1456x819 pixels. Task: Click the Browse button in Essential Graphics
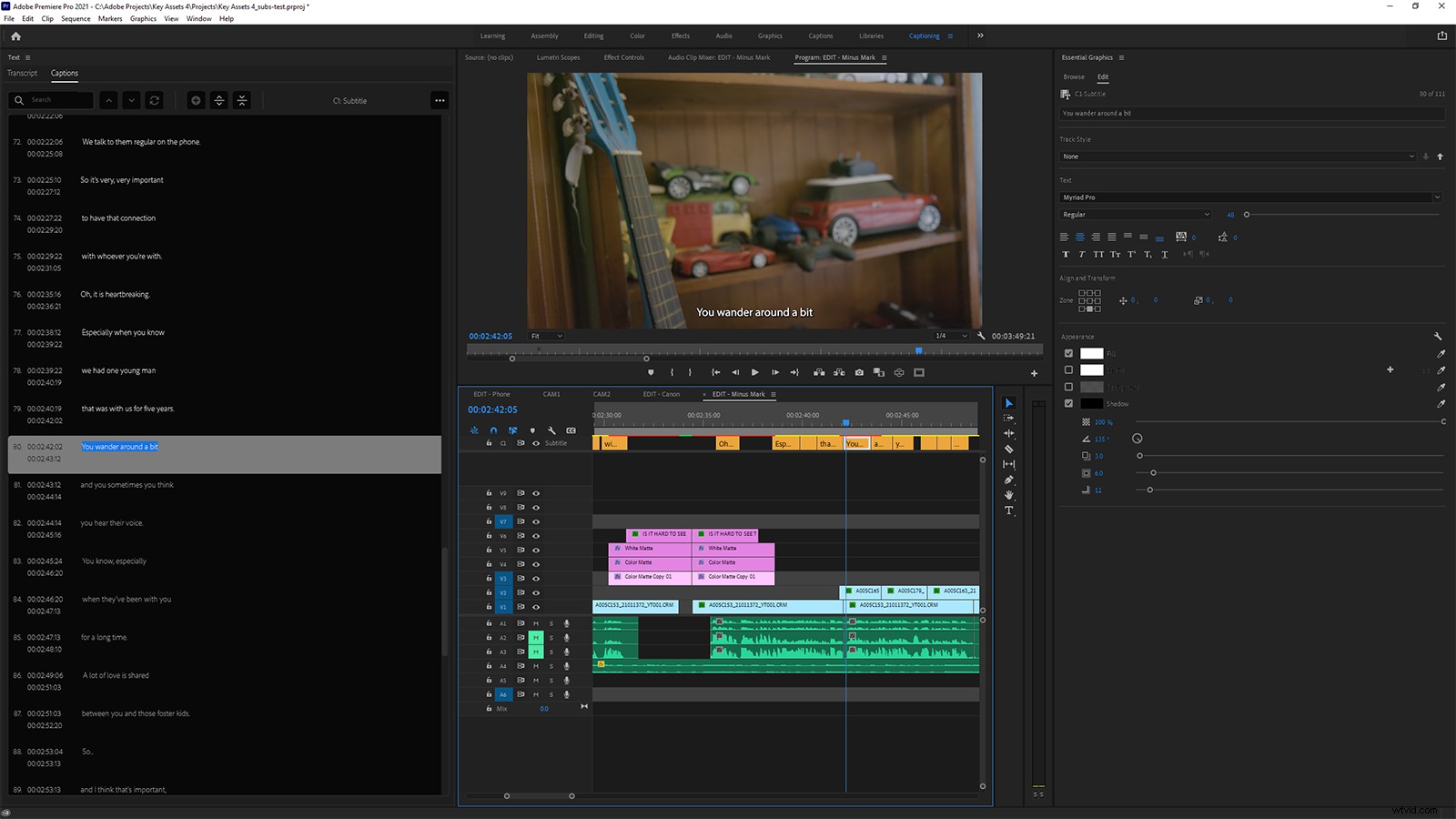point(1074,76)
